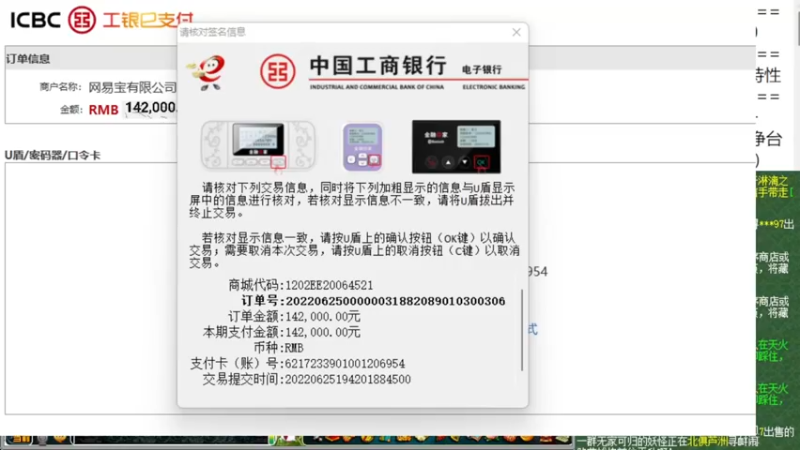Click the 本期支付金额 142,000.00元 line
This screenshot has width=800, height=450.
(x=281, y=333)
